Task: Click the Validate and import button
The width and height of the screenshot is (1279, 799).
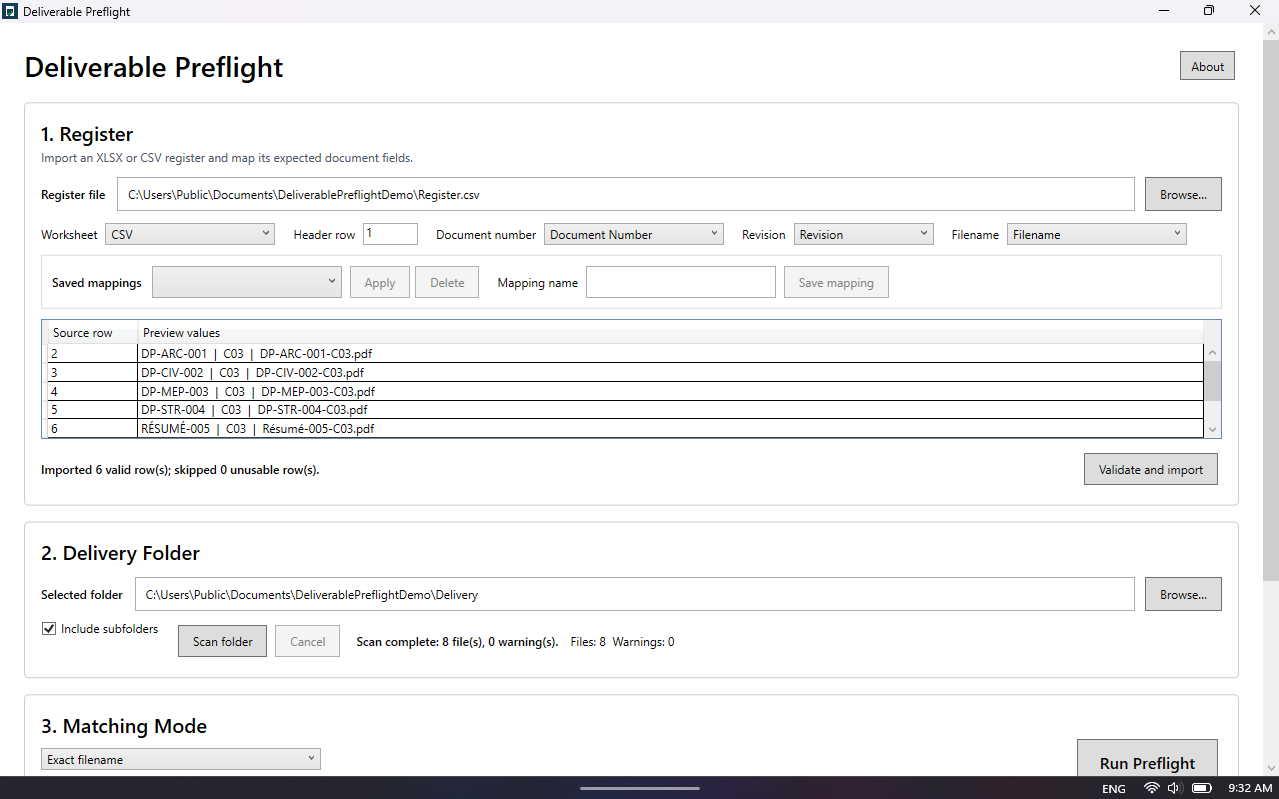Action: pos(1151,469)
